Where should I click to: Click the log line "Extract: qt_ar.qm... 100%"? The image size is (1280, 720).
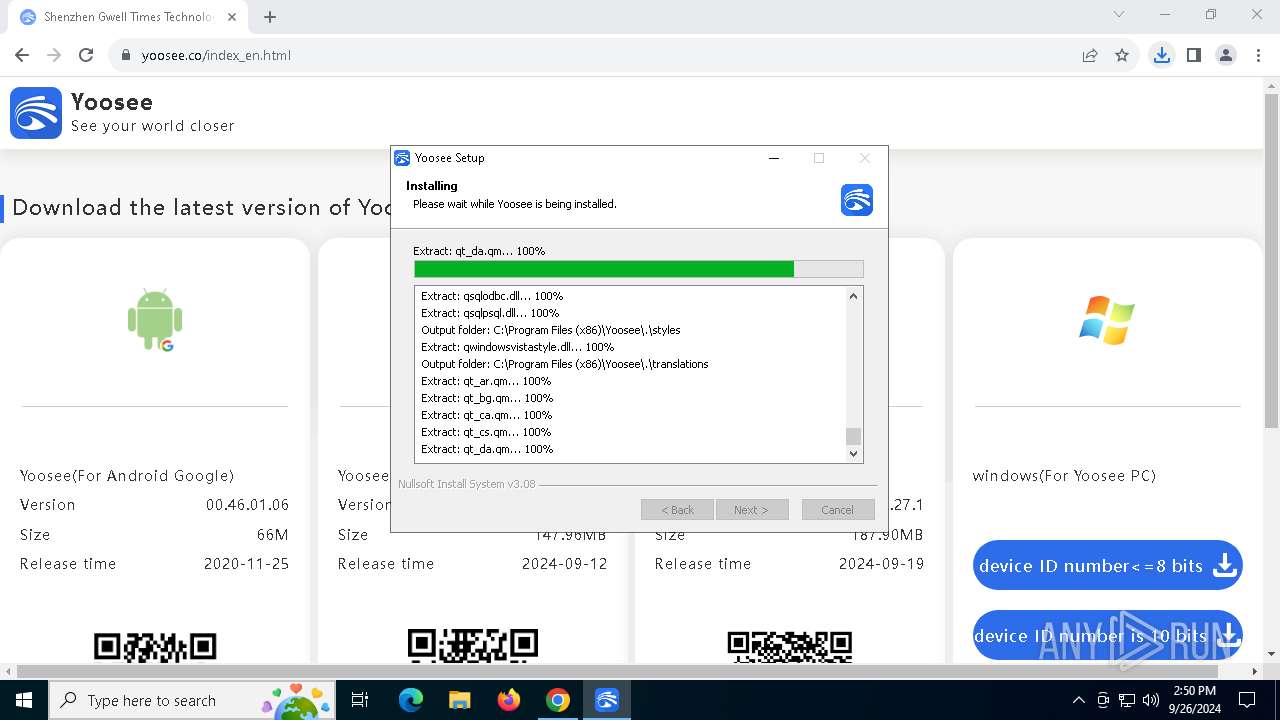pos(486,381)
